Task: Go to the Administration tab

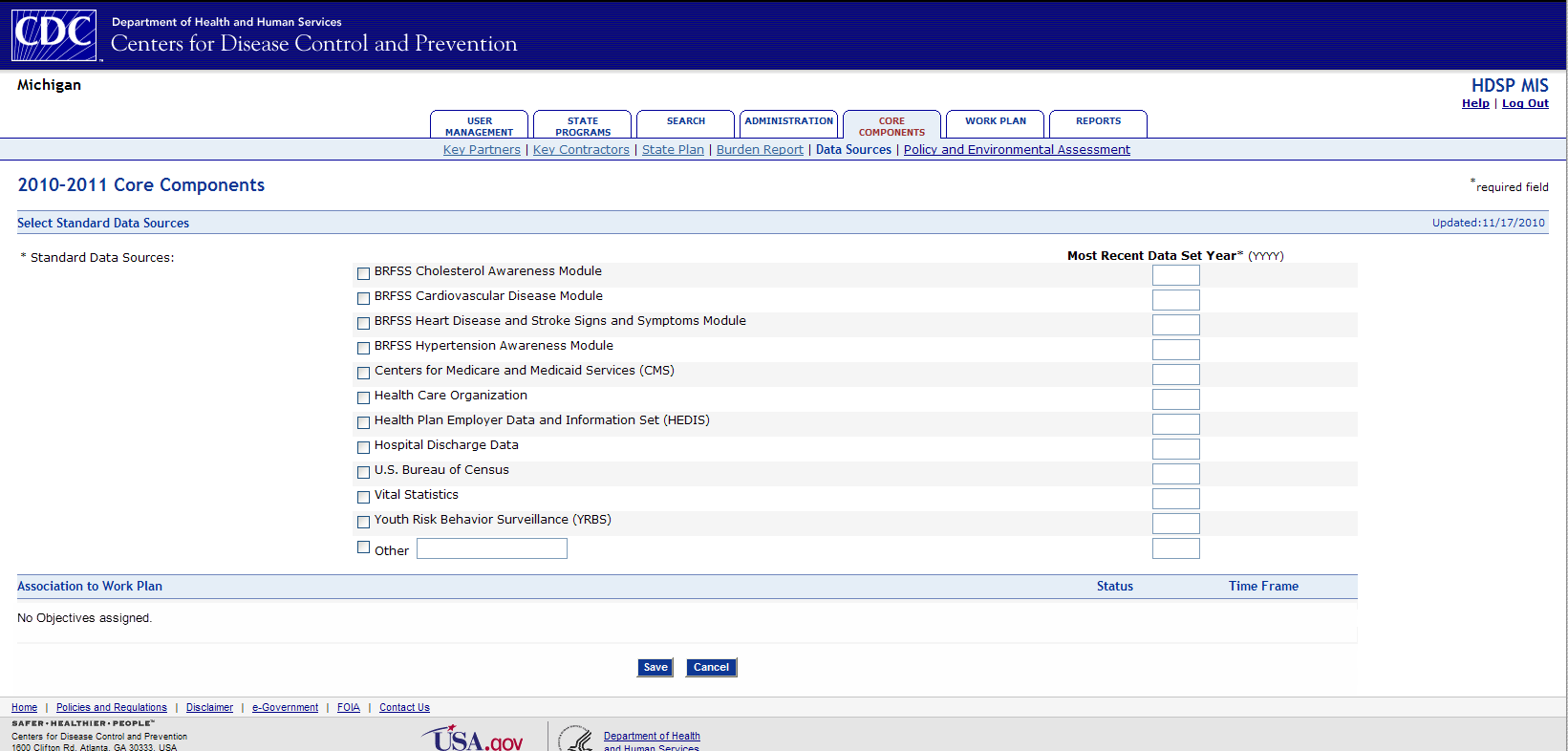Action: (789, 124)
